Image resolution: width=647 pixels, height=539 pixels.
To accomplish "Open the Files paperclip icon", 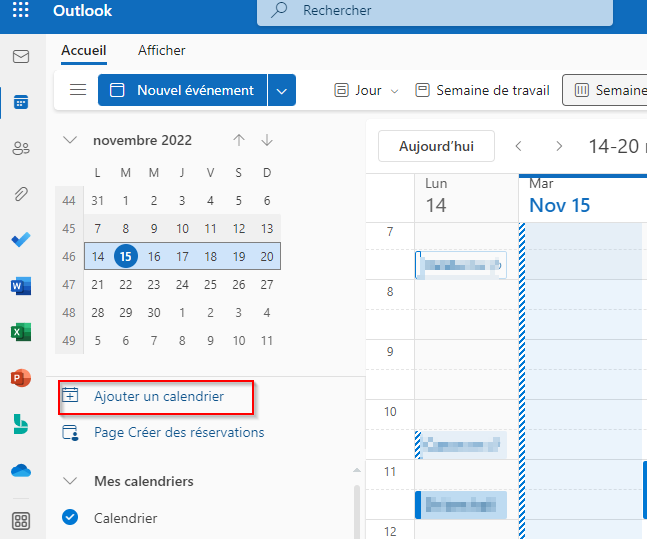I will coord(21,194).
